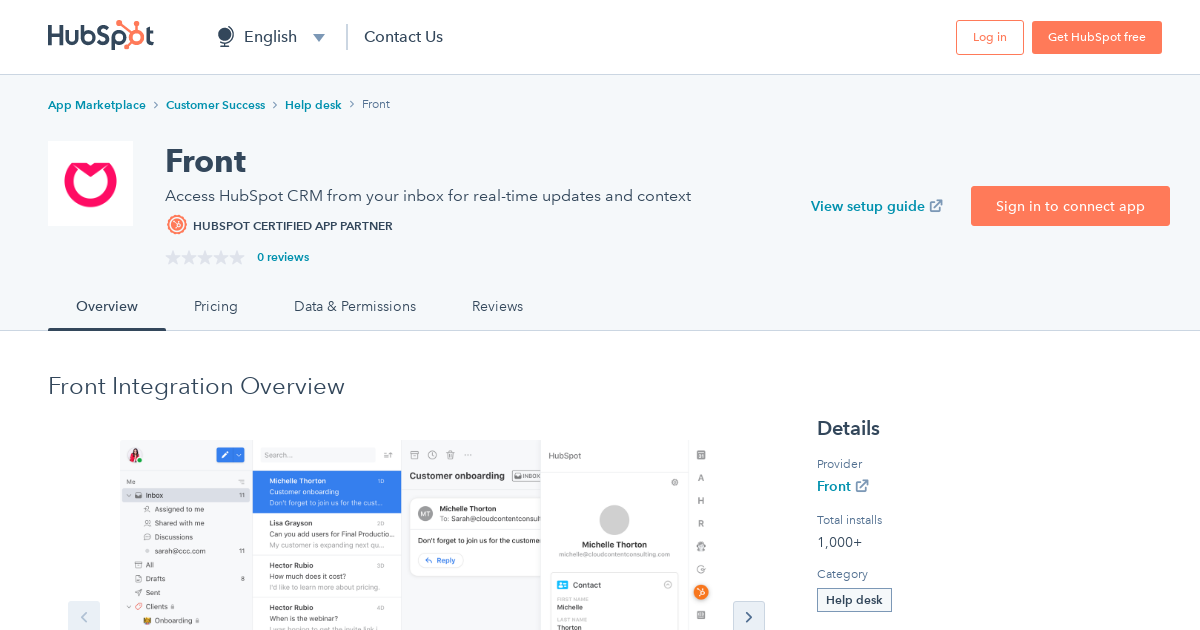Switch to the Pricing tab

click(x=216, y=307)
